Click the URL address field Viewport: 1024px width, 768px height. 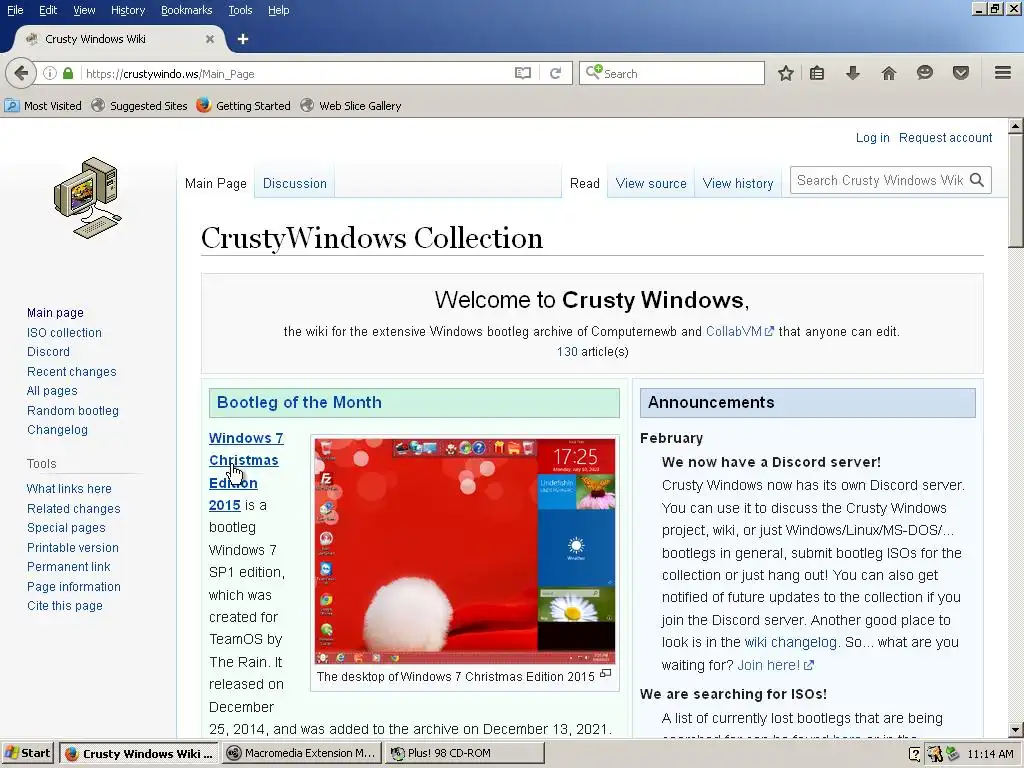(x=297, y=74)
